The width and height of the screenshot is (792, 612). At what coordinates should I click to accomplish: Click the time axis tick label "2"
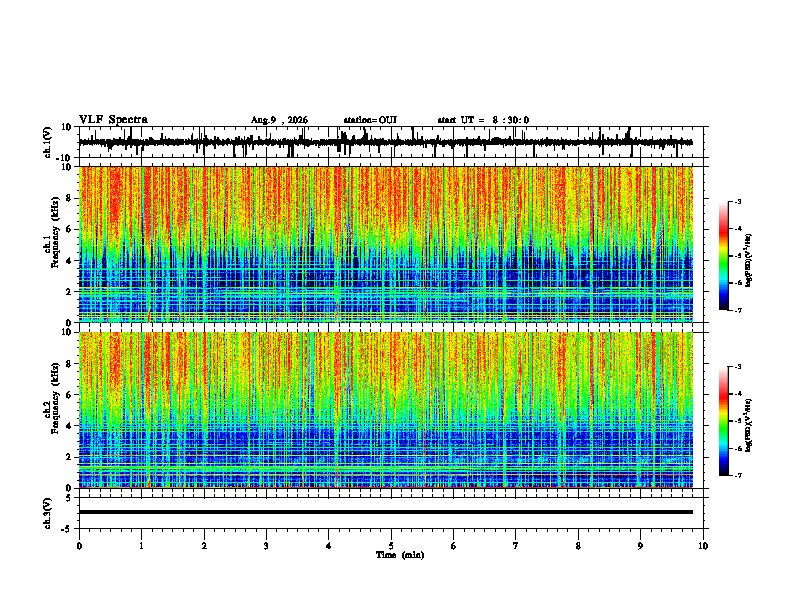(x=204, y=546)
